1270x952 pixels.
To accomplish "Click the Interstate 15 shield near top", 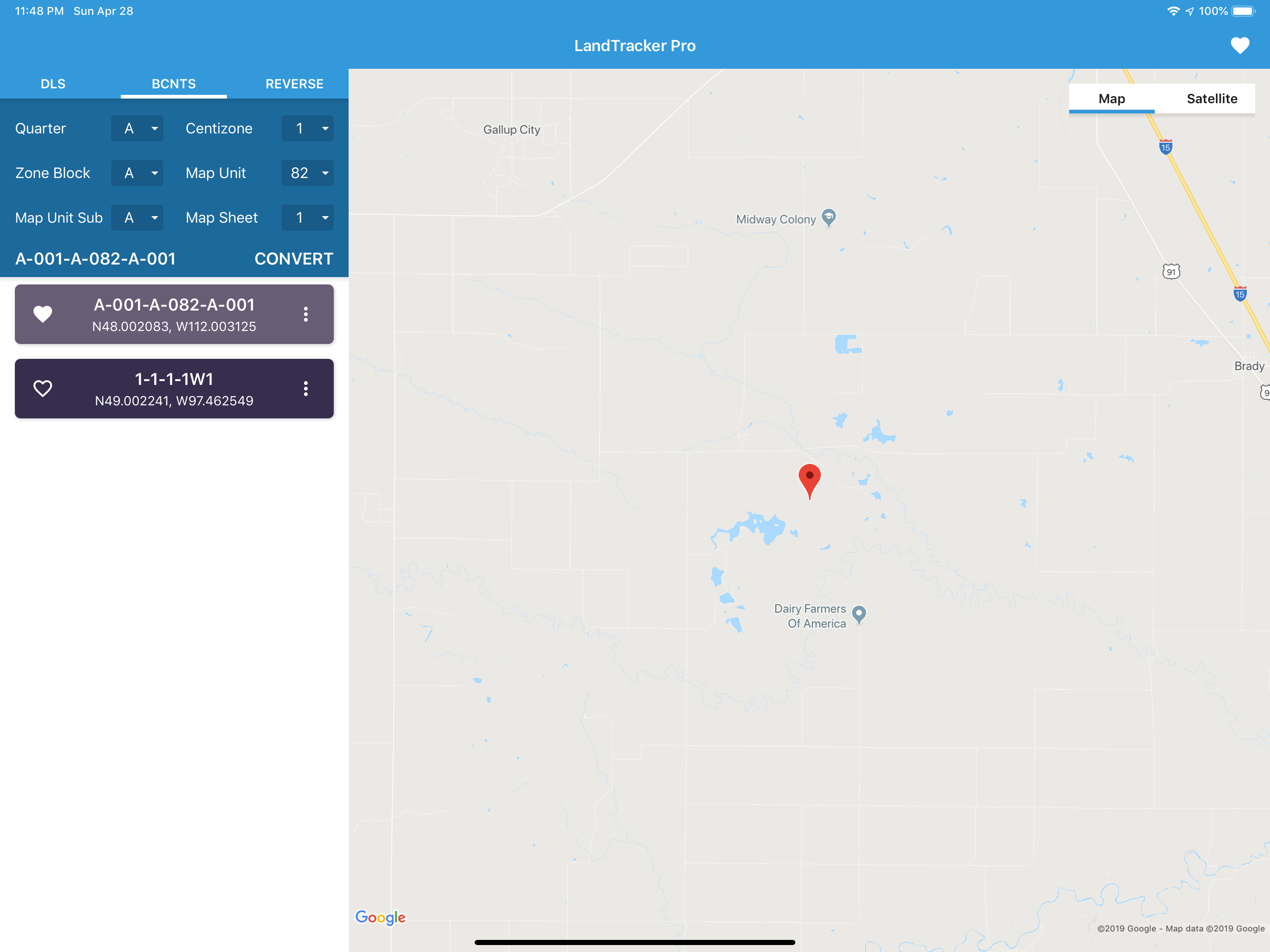I will (x=1165, y=147).
